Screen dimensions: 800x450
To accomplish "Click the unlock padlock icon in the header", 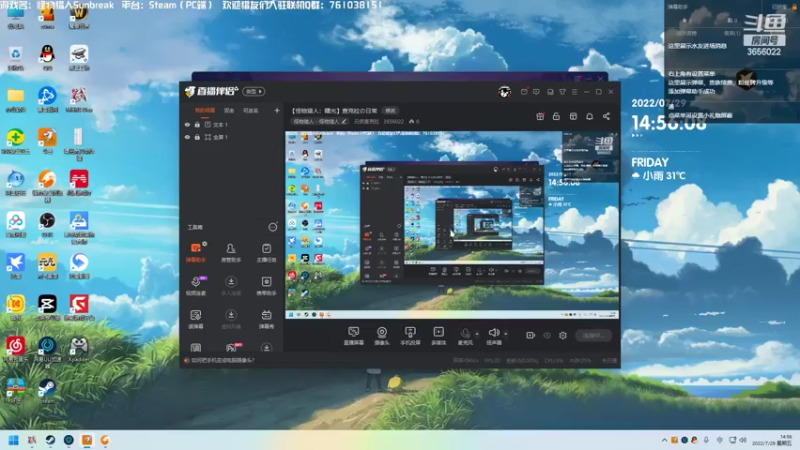I will click(556, 116).
